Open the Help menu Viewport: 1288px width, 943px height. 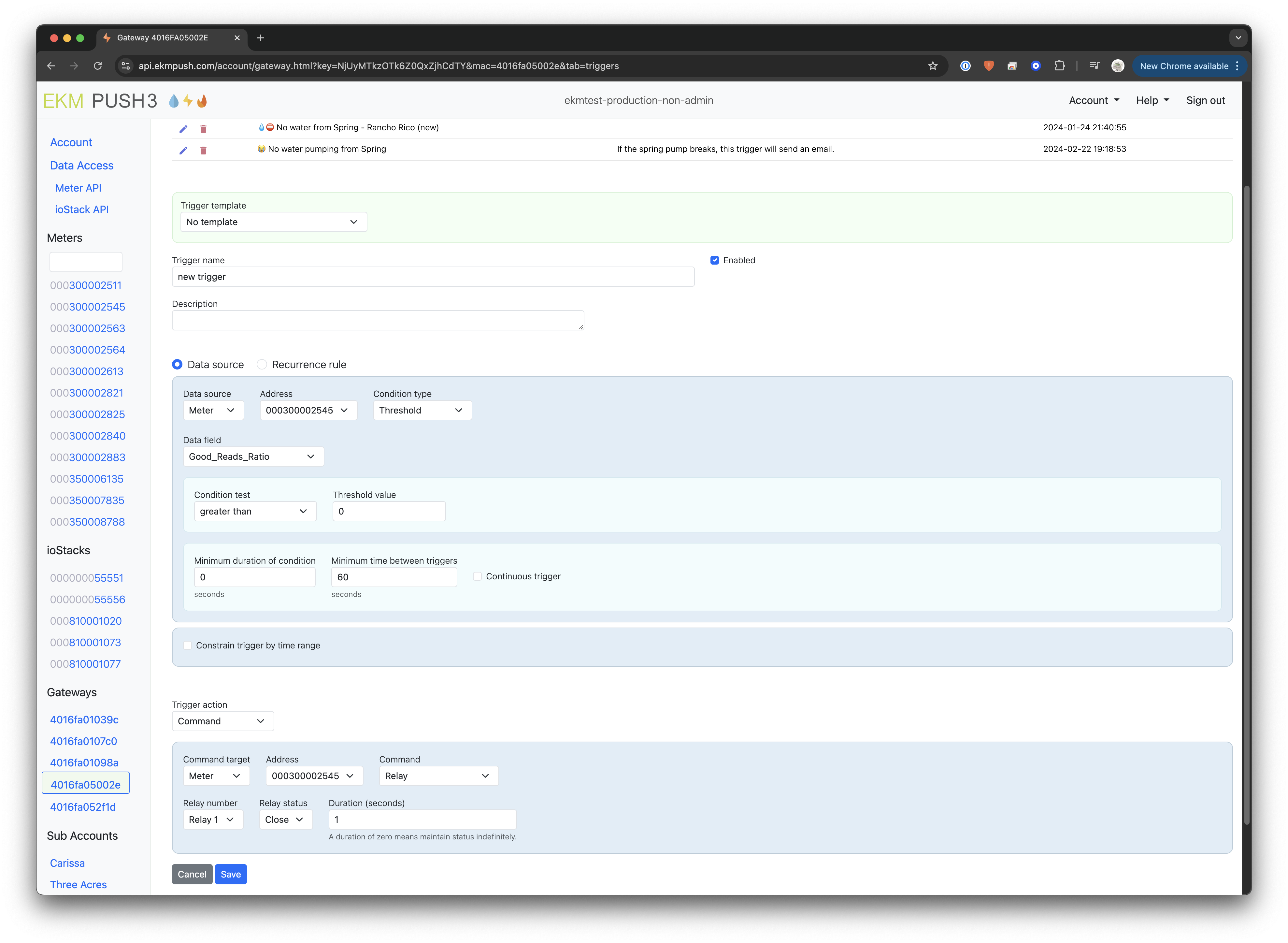tap(1152, 100)
